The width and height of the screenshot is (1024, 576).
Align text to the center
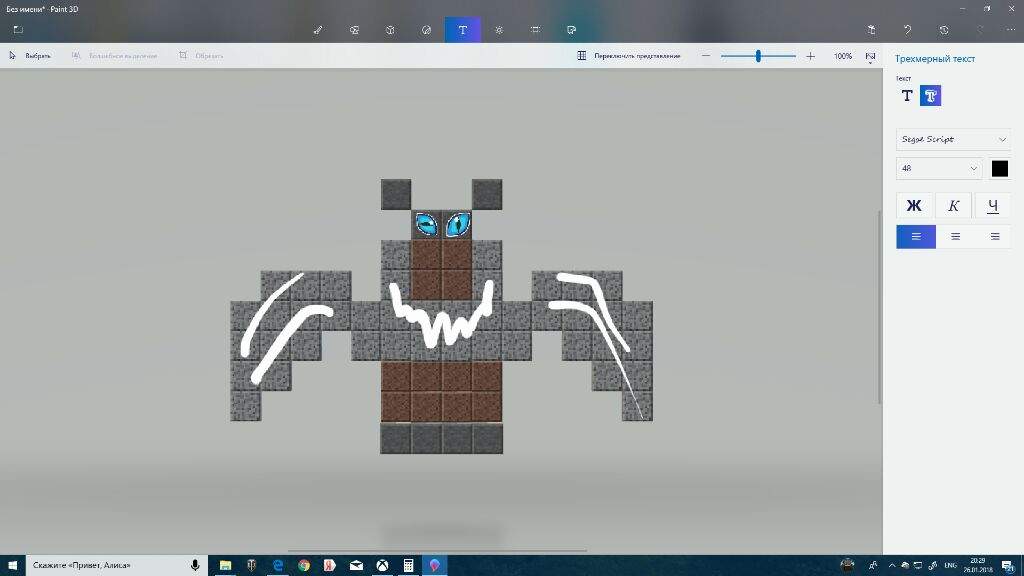[955, 237]
